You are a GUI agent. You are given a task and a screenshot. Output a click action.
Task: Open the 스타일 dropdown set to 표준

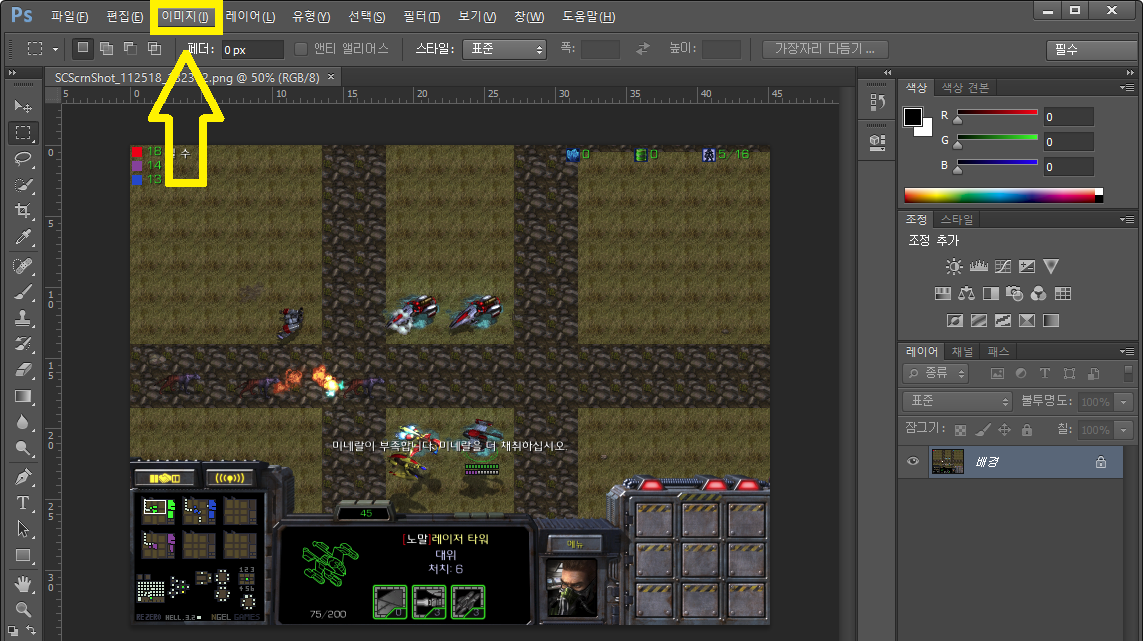point(504,49)
